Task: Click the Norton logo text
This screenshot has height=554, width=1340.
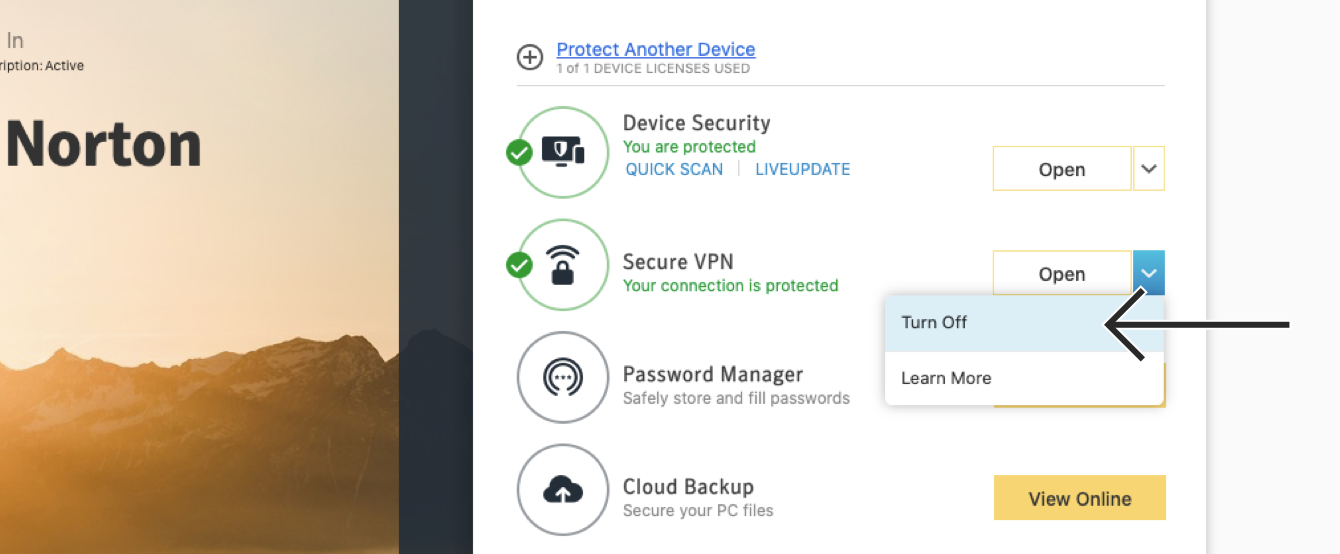Action: (x=104, y=144)
